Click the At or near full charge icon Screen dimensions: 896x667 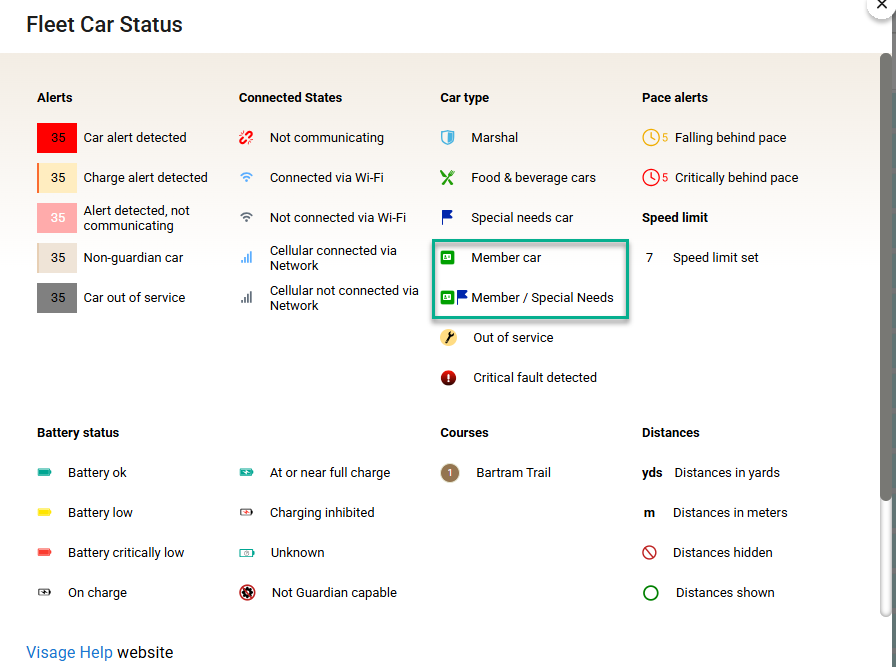pyautogui.click(x=246, y=473)
